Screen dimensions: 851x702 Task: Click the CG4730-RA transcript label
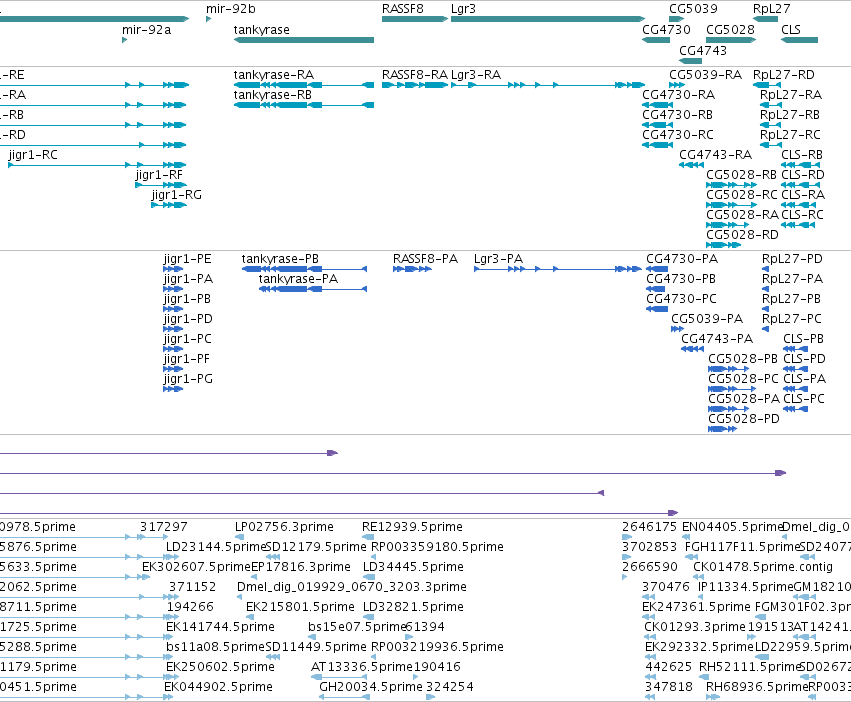(678, 94)
